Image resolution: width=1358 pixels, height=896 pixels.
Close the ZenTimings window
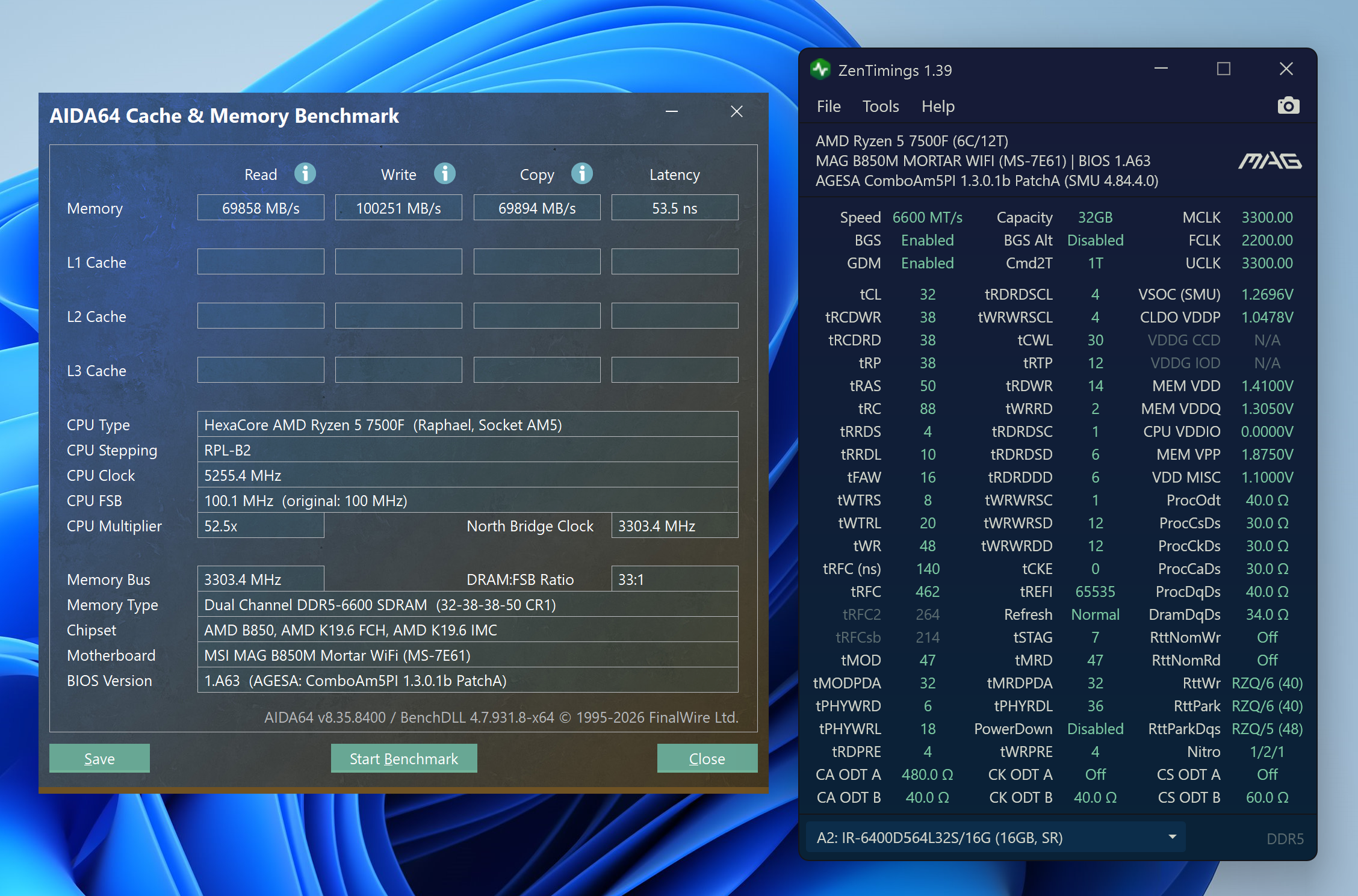pyautogui.click(x=1286, y=69)
